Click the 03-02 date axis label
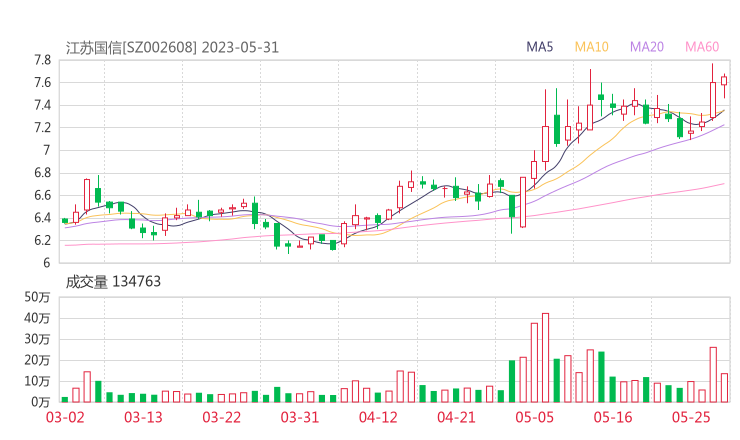 pos(65,417)
